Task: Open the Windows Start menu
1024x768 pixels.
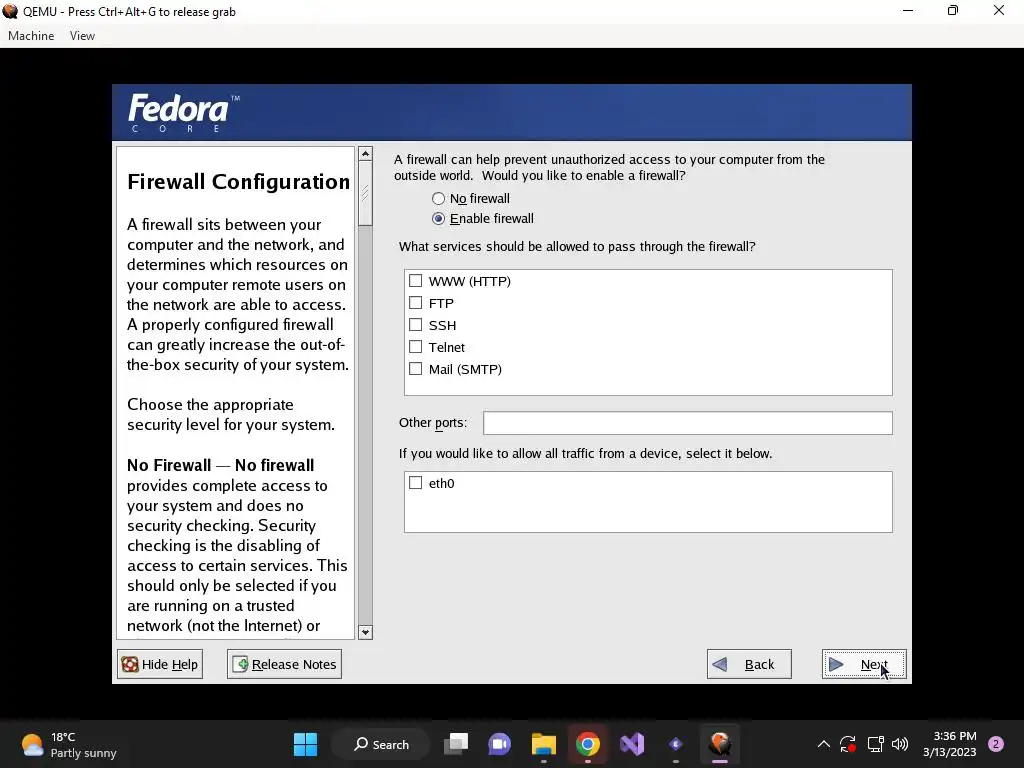Action: 305,744
